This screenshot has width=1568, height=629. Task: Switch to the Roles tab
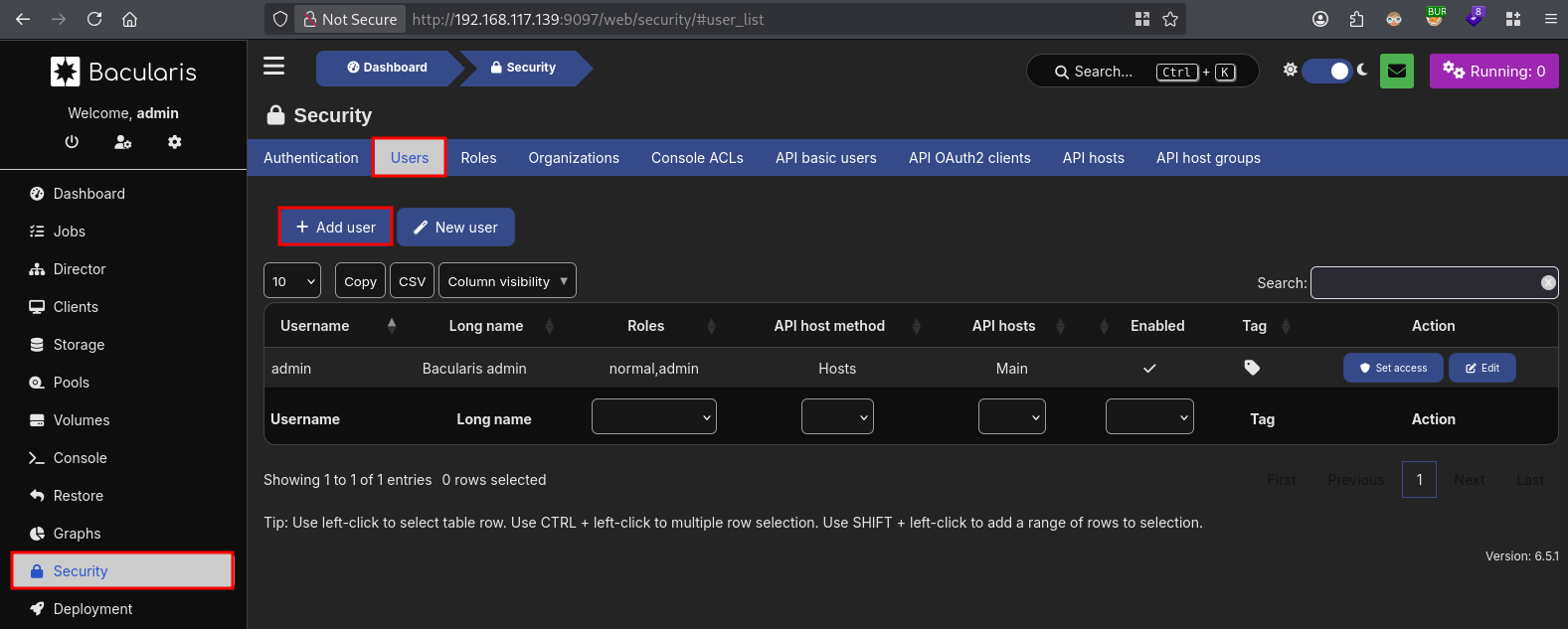(478, 158)
